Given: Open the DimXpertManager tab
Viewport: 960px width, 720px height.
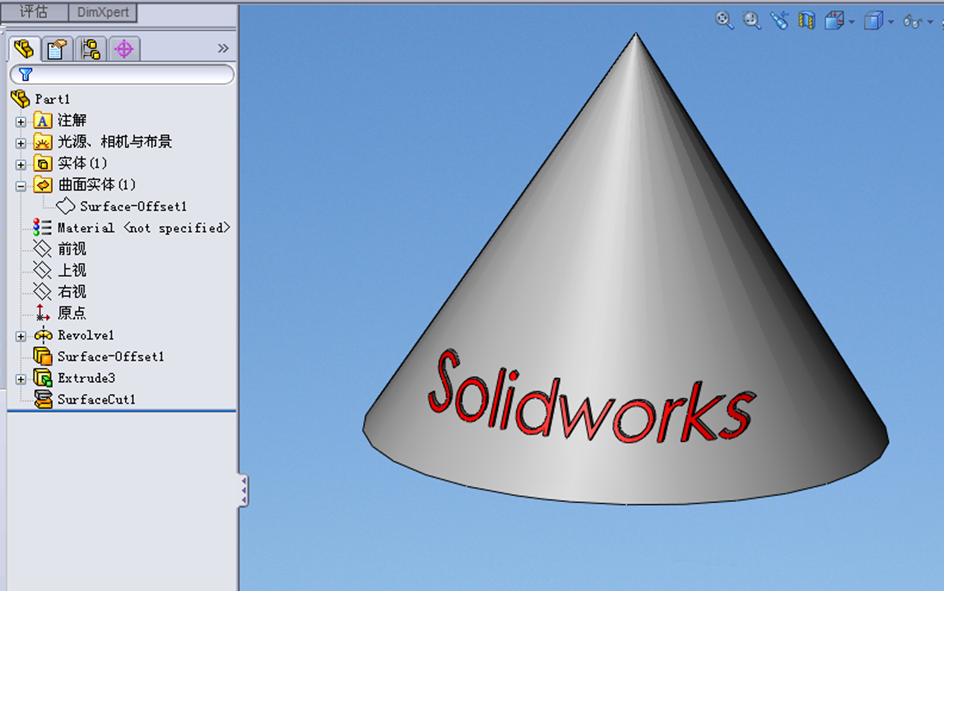Looking at the screenshot, I should [124, 49].
